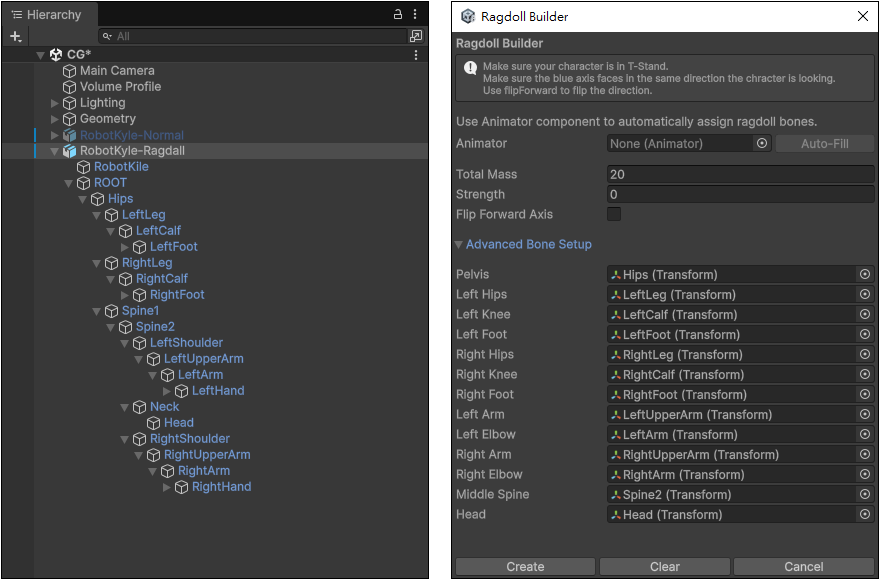
Task: Click the Total Mass field
Action: click(x=741, y=175)
